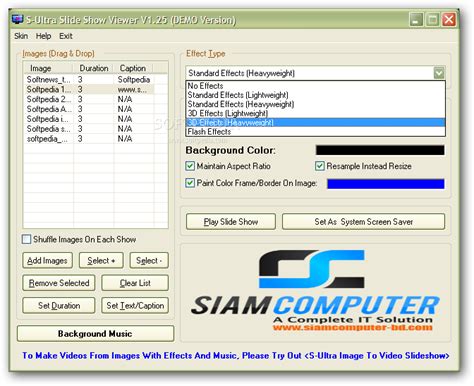
Task: Choose Standard Effects (Lightweight) option
Action: point(315,95)
